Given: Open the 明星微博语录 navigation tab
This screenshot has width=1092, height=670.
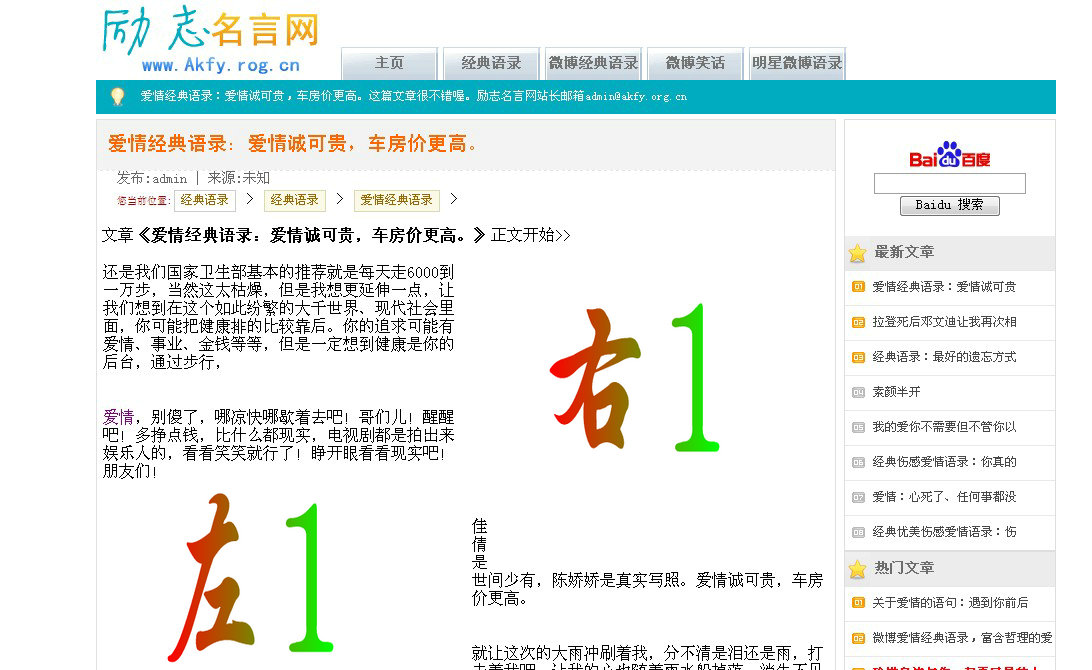Looking at the screenshot, I should 797,63.
